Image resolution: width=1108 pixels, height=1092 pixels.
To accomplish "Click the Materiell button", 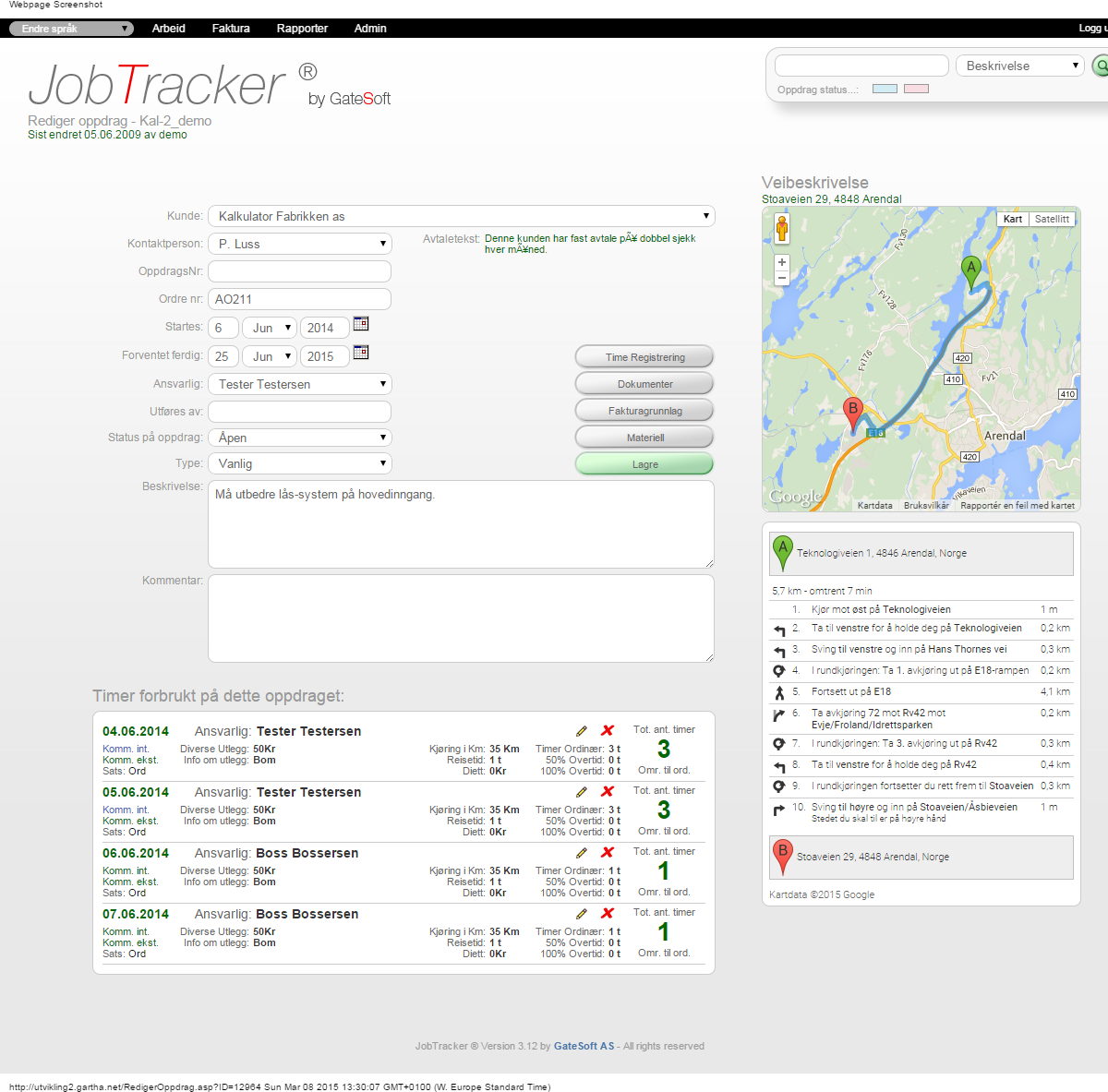I will click(644, 438).
